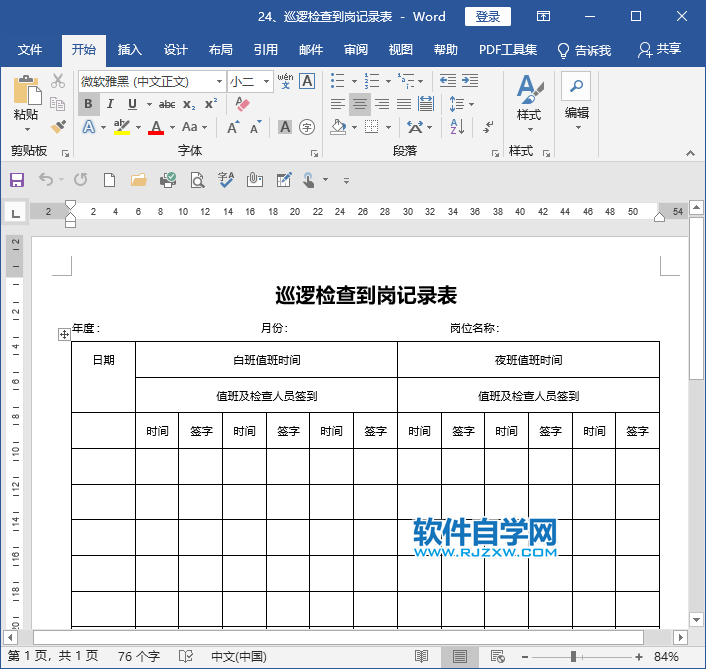Viewport: 706px width, 669px height.
Task: Switch to the 插入 tab
Action: (x=130, y=50)
